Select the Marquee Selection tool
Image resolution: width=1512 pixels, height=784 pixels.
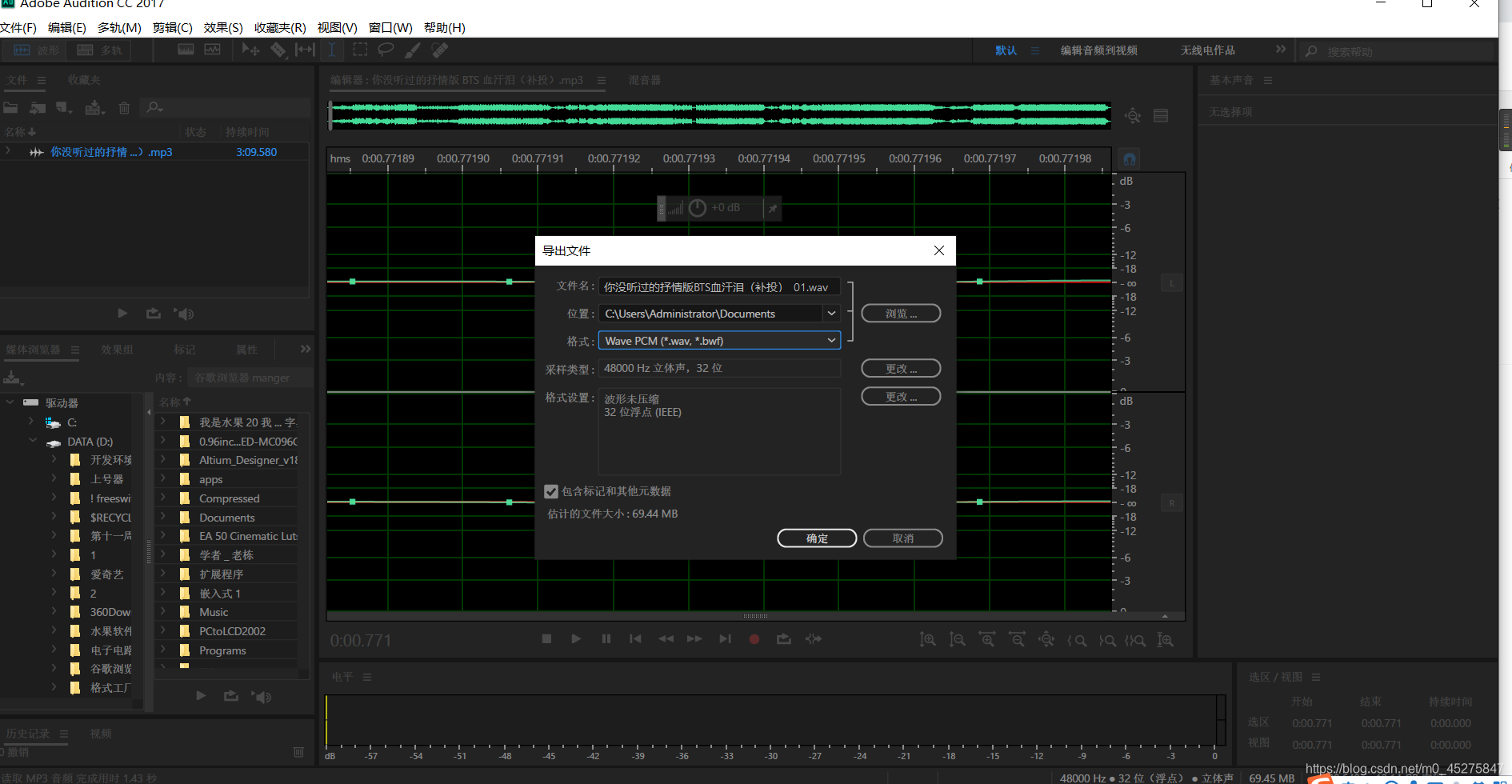click(360, 50)
